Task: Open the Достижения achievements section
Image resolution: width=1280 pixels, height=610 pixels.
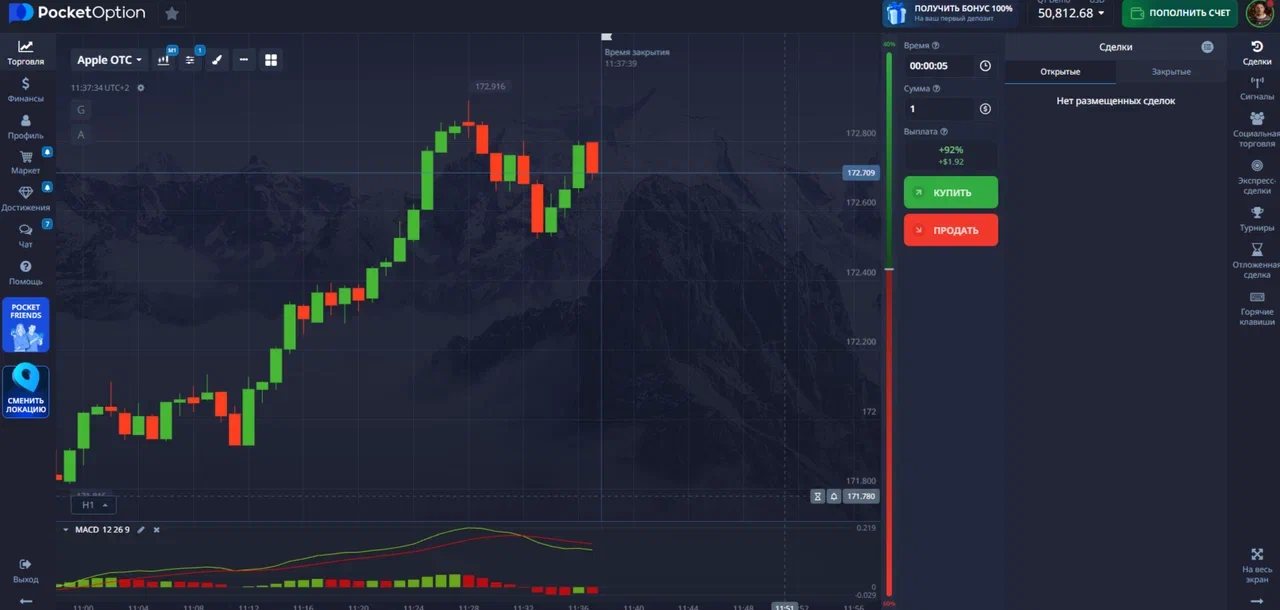Action: click(25, 199)
